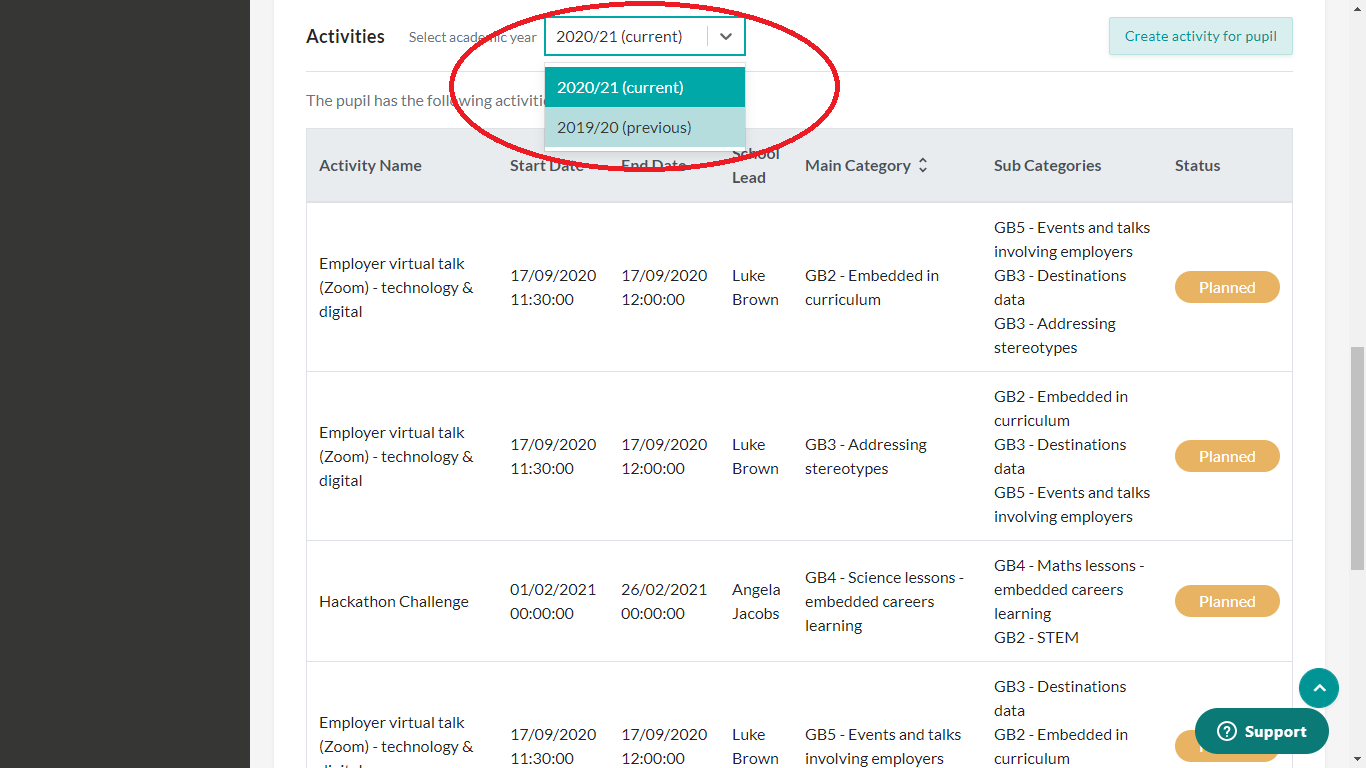This screenshot has height=768, width=1366.
Task: Click Planned badge in GB2 Embedded row
Action: coord(1226,288)
